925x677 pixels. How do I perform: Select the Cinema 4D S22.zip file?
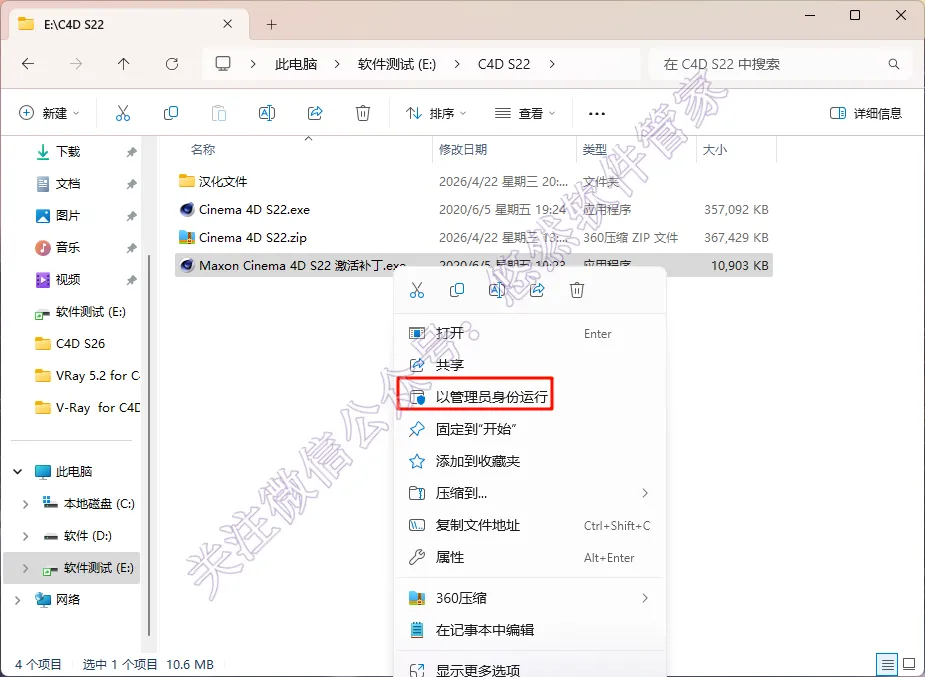474,238
